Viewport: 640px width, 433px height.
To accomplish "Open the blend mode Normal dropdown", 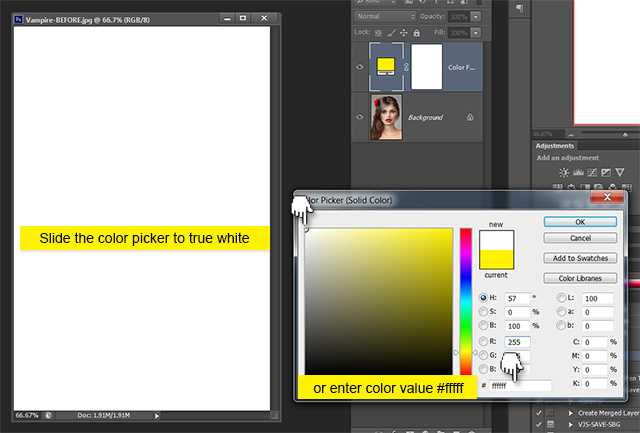I will point(387,17).
